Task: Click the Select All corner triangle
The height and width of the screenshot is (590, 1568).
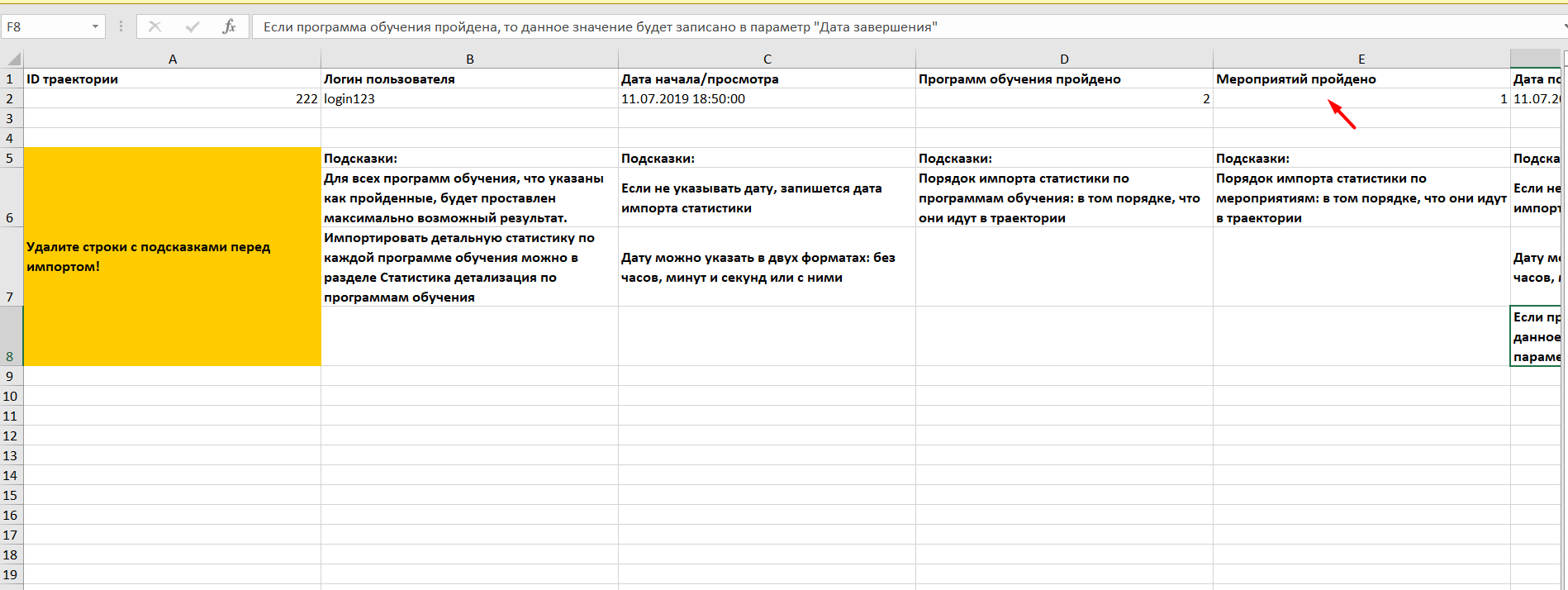Action: click(x=13, y=59)
